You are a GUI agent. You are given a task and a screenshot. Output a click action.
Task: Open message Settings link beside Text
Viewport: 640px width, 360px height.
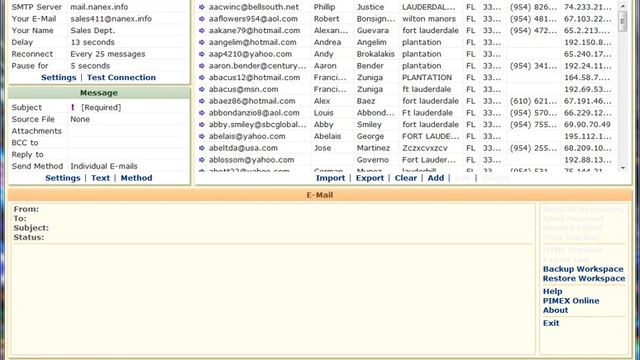(63, 178)
